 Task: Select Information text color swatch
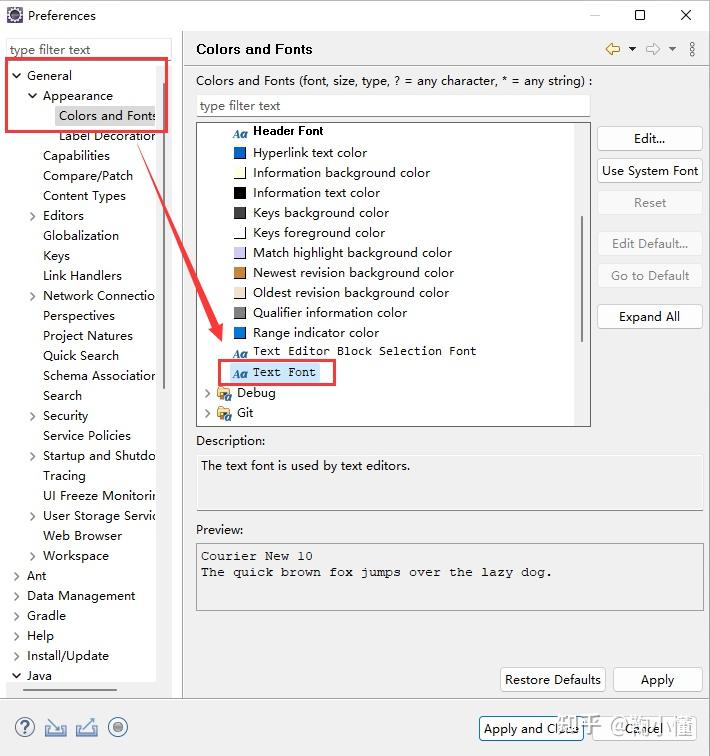point(240,193)
